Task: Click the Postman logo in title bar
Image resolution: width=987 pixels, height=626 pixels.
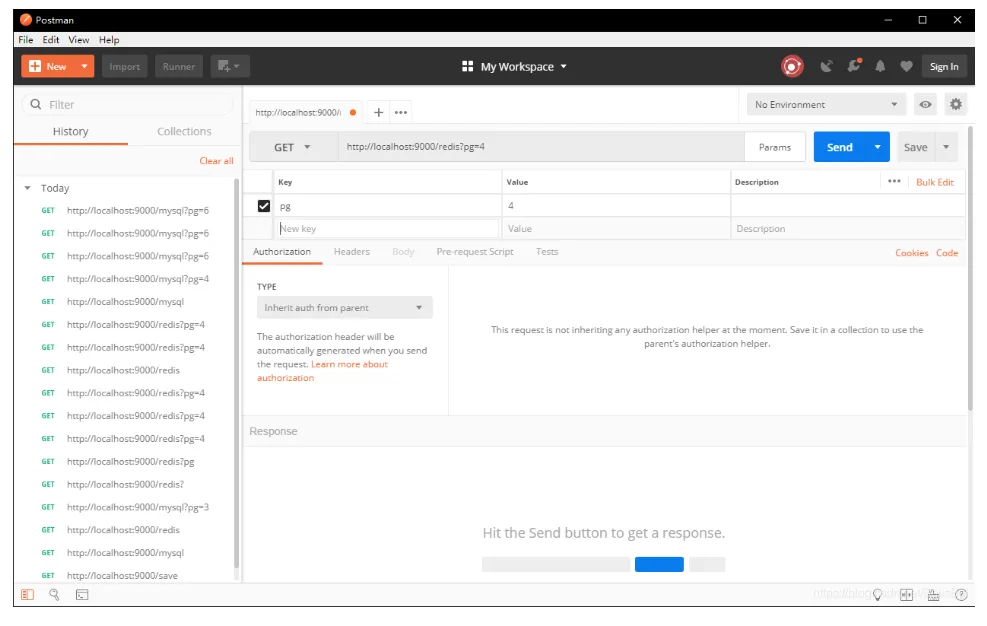Action: 26,20
